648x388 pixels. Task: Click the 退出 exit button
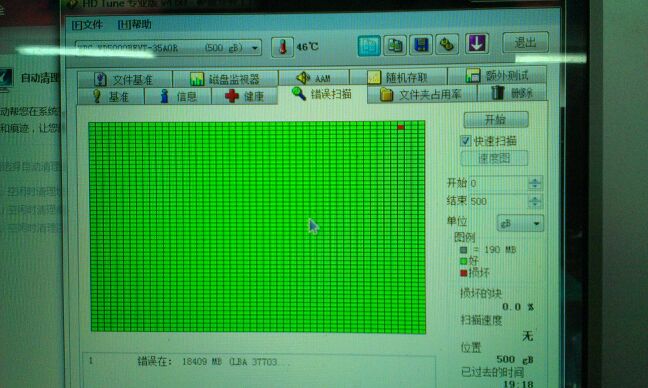click(525, 42)
